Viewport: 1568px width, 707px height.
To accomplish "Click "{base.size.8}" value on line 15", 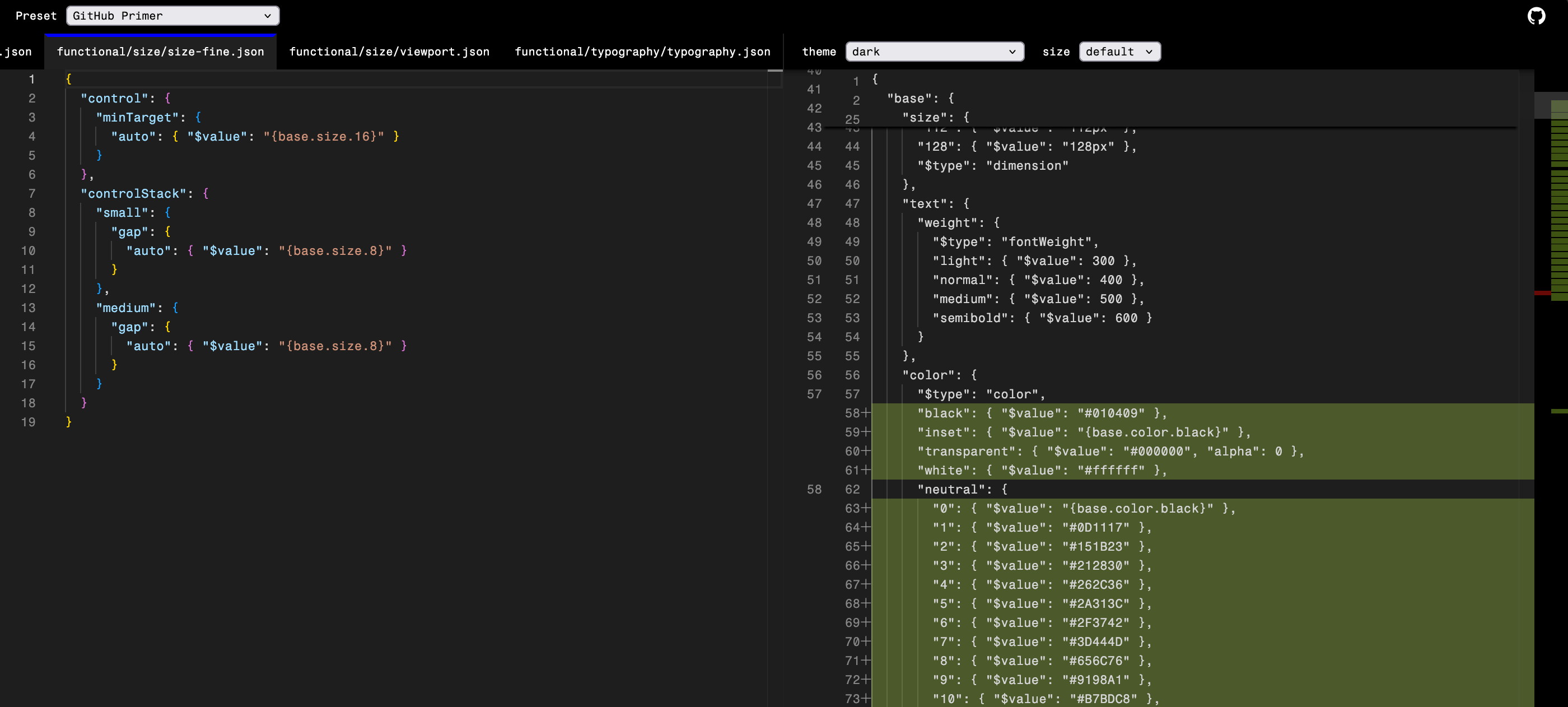I will coord(335,346).
